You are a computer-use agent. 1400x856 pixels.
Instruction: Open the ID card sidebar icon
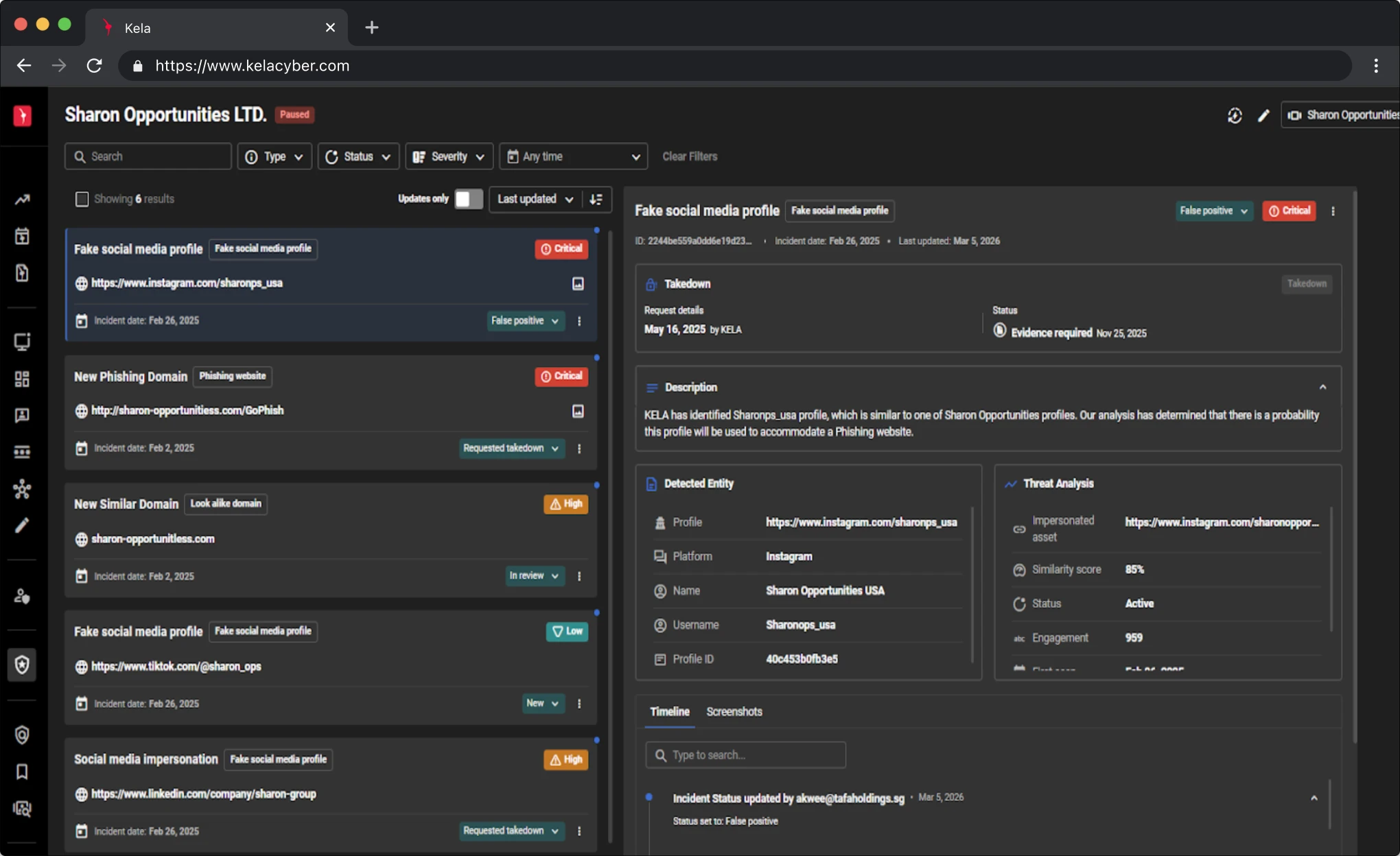[23, 415]
